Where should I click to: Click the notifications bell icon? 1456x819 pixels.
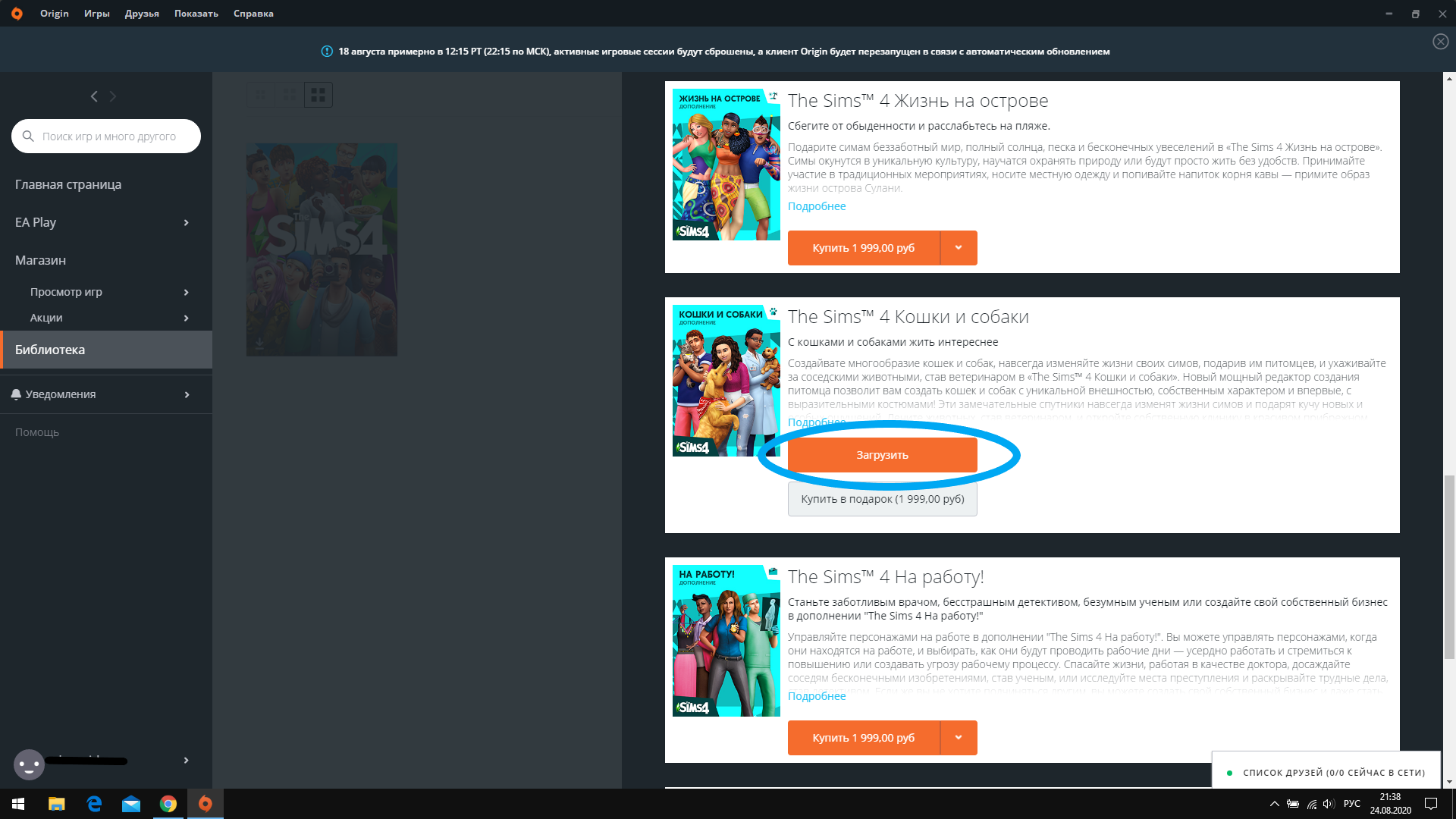click(16, 394)
